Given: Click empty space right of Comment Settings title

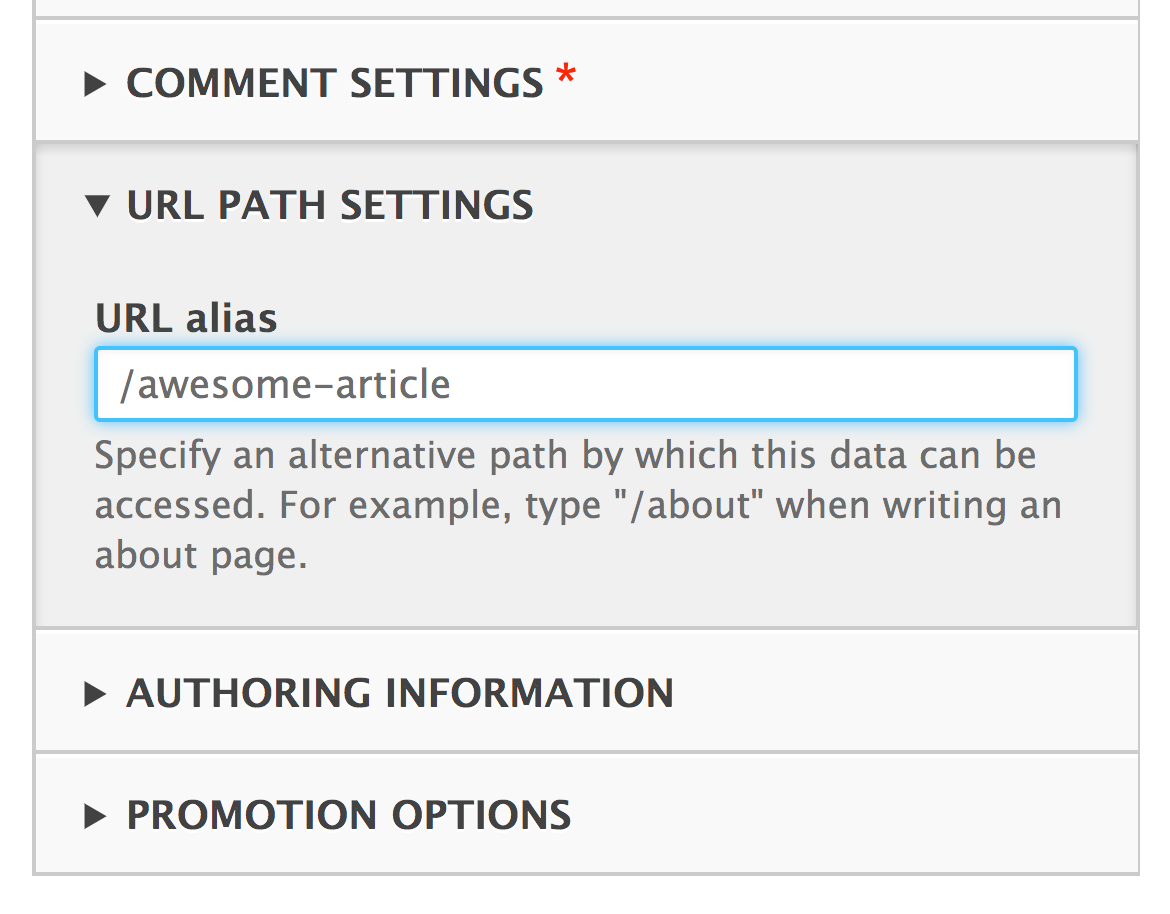Looking at the screenshot, I should (850, 84).
